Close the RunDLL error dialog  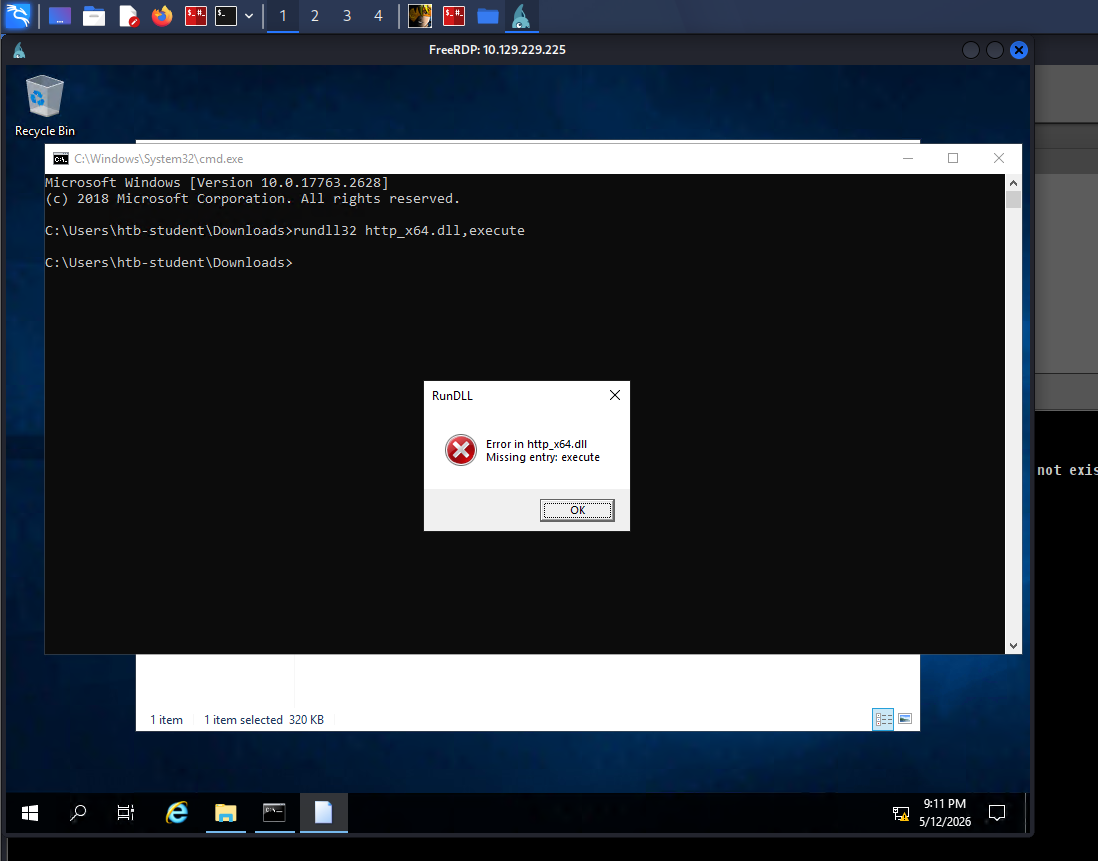click(615, 396)
